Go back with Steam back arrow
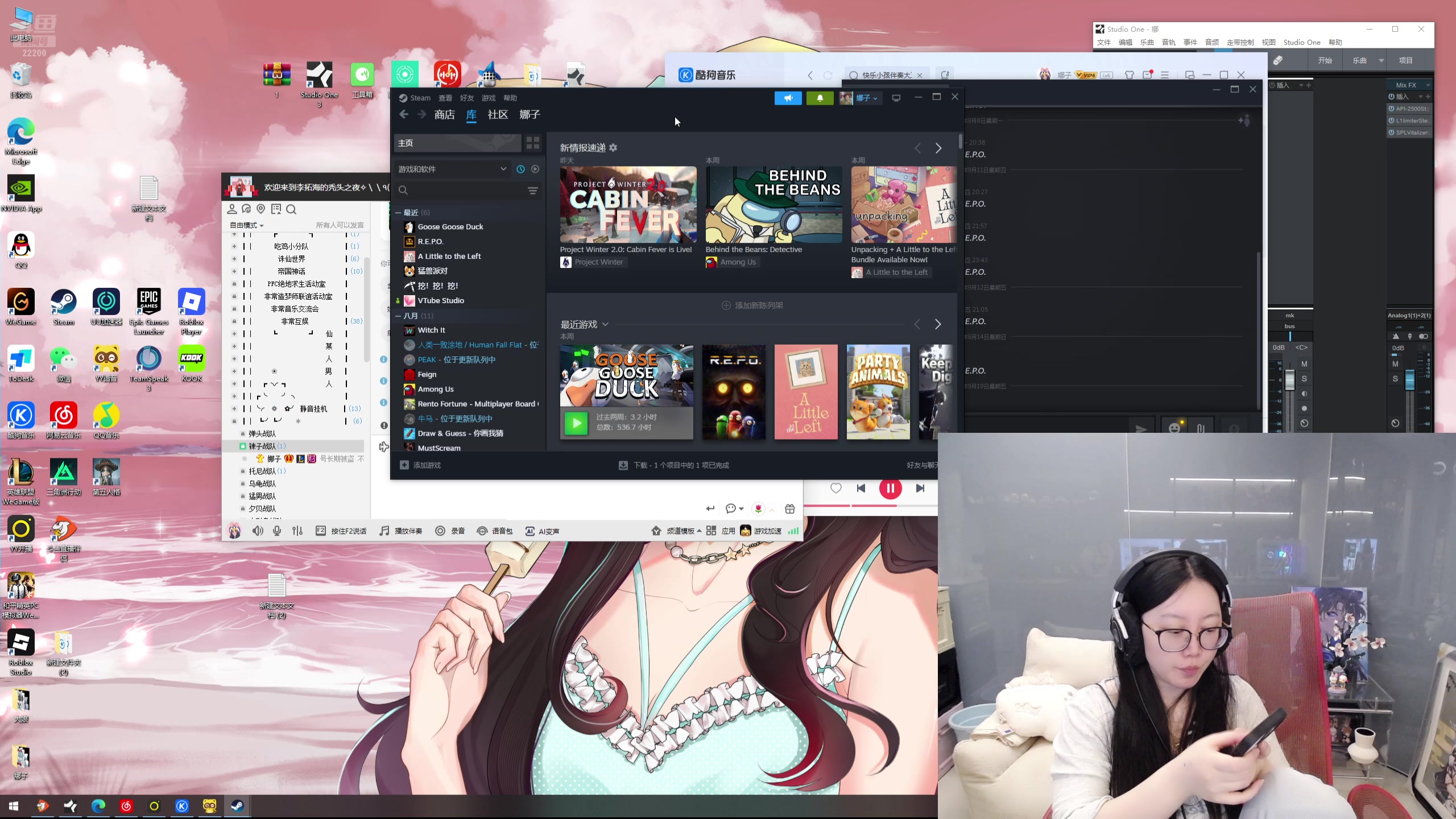The image size is (1456, 819). [404, 114]
